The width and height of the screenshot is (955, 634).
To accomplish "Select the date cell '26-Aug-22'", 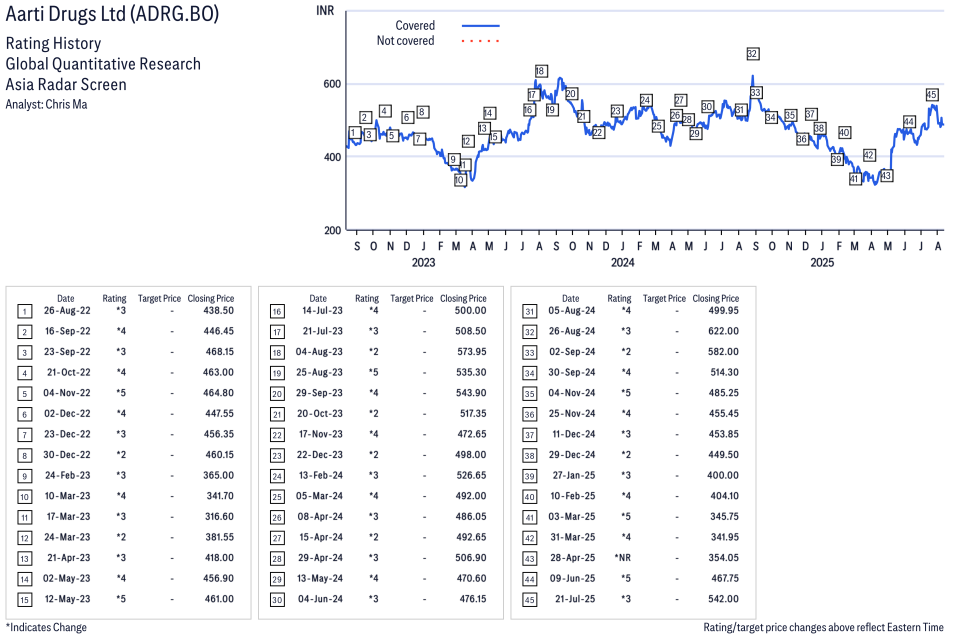I will 67,311.
